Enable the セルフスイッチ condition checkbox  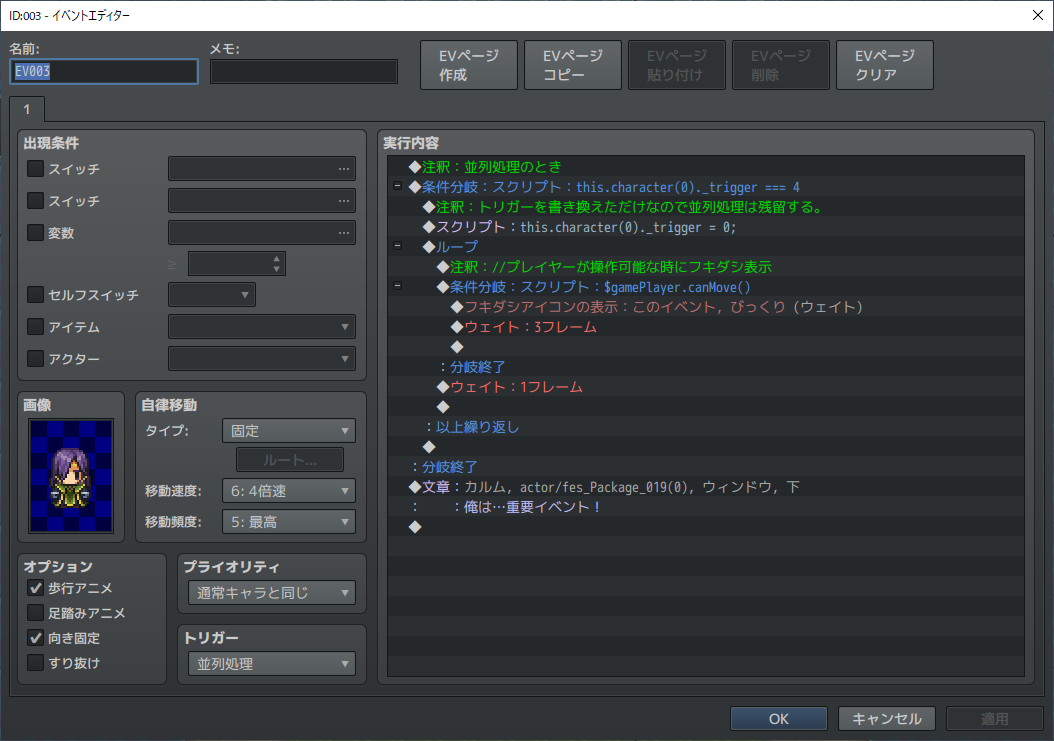[x=36, y=295]
